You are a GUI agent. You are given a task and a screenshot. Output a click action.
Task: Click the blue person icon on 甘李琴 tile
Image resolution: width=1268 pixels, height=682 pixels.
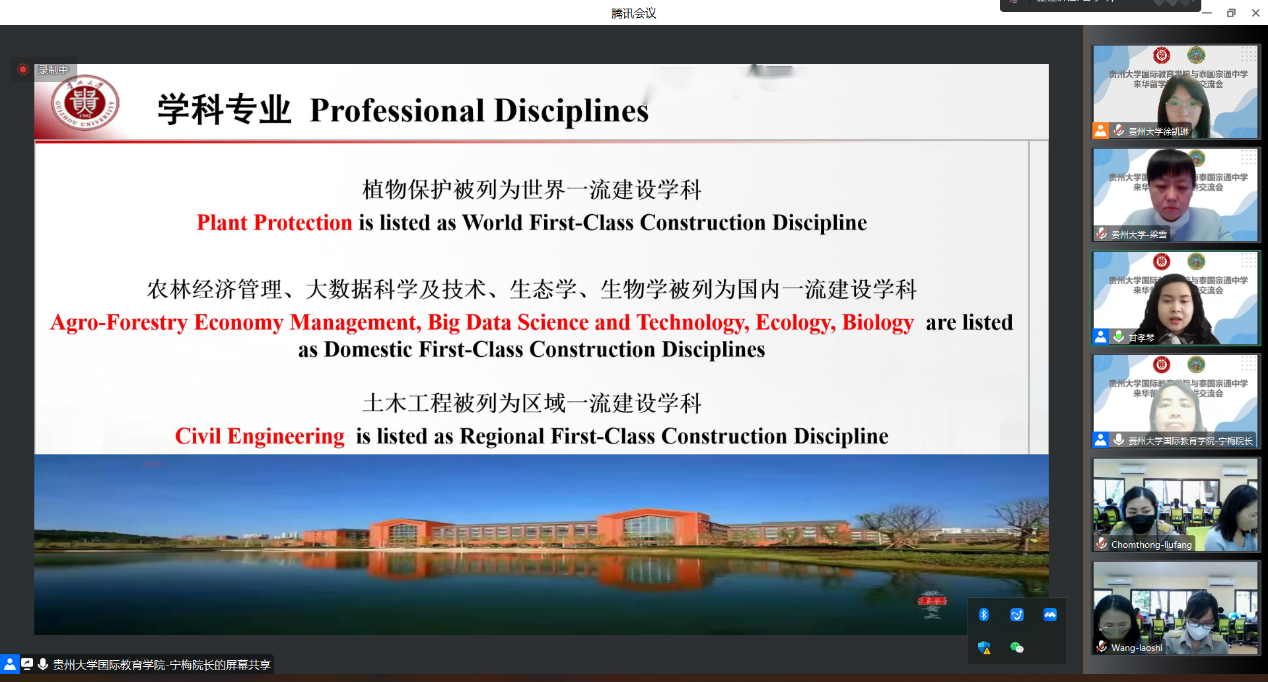1101,336
